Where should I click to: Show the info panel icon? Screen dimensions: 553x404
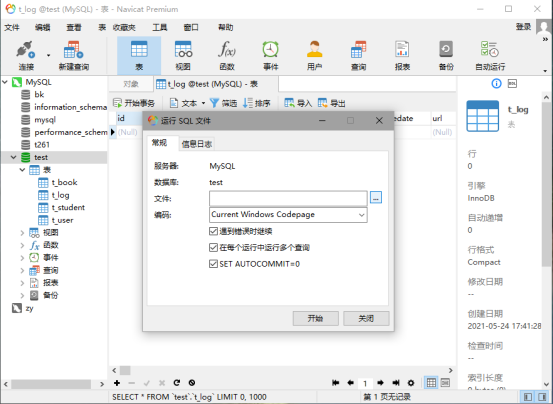click(496, 84)
